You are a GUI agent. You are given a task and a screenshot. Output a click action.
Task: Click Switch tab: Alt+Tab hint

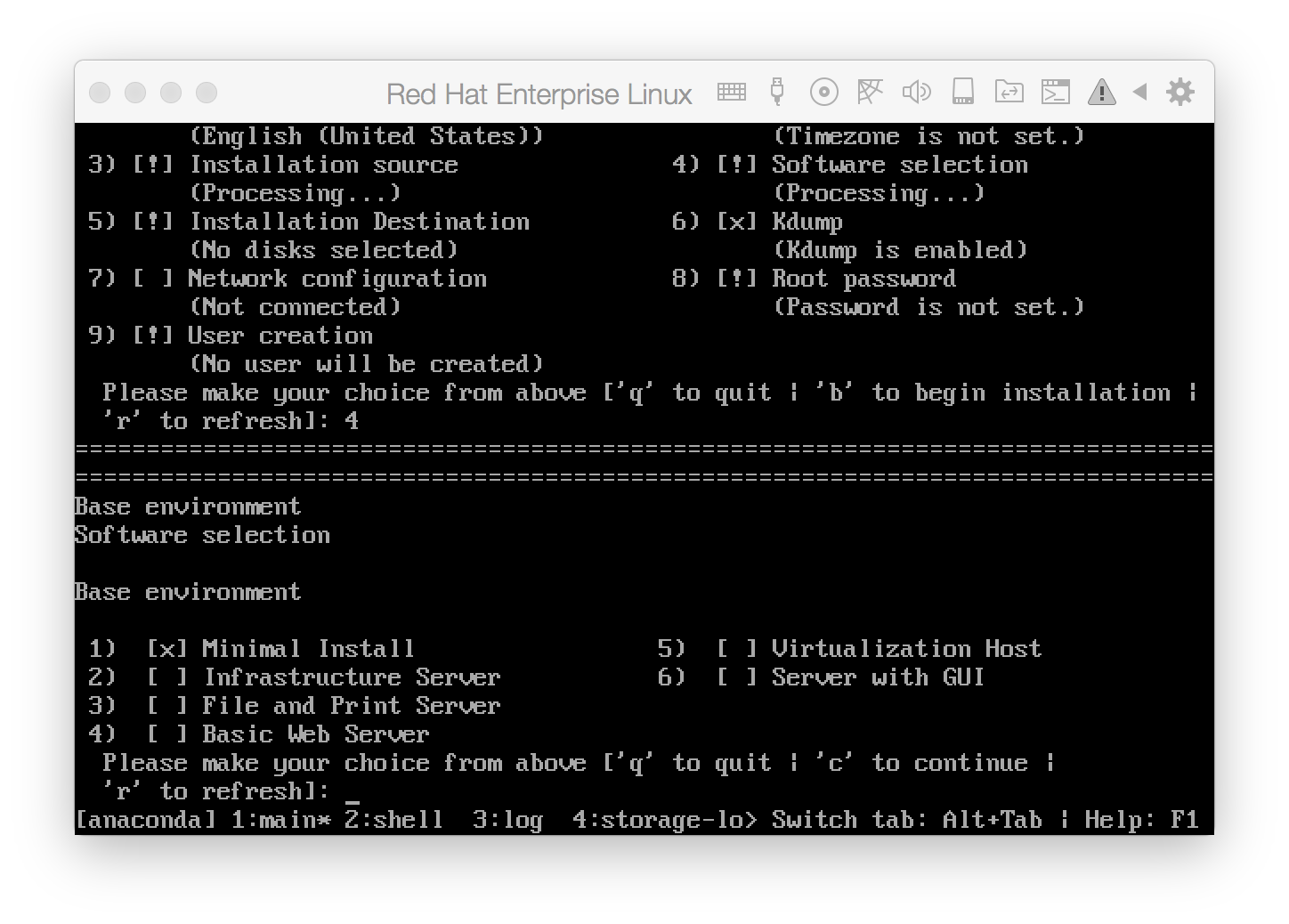coord(906,820)
